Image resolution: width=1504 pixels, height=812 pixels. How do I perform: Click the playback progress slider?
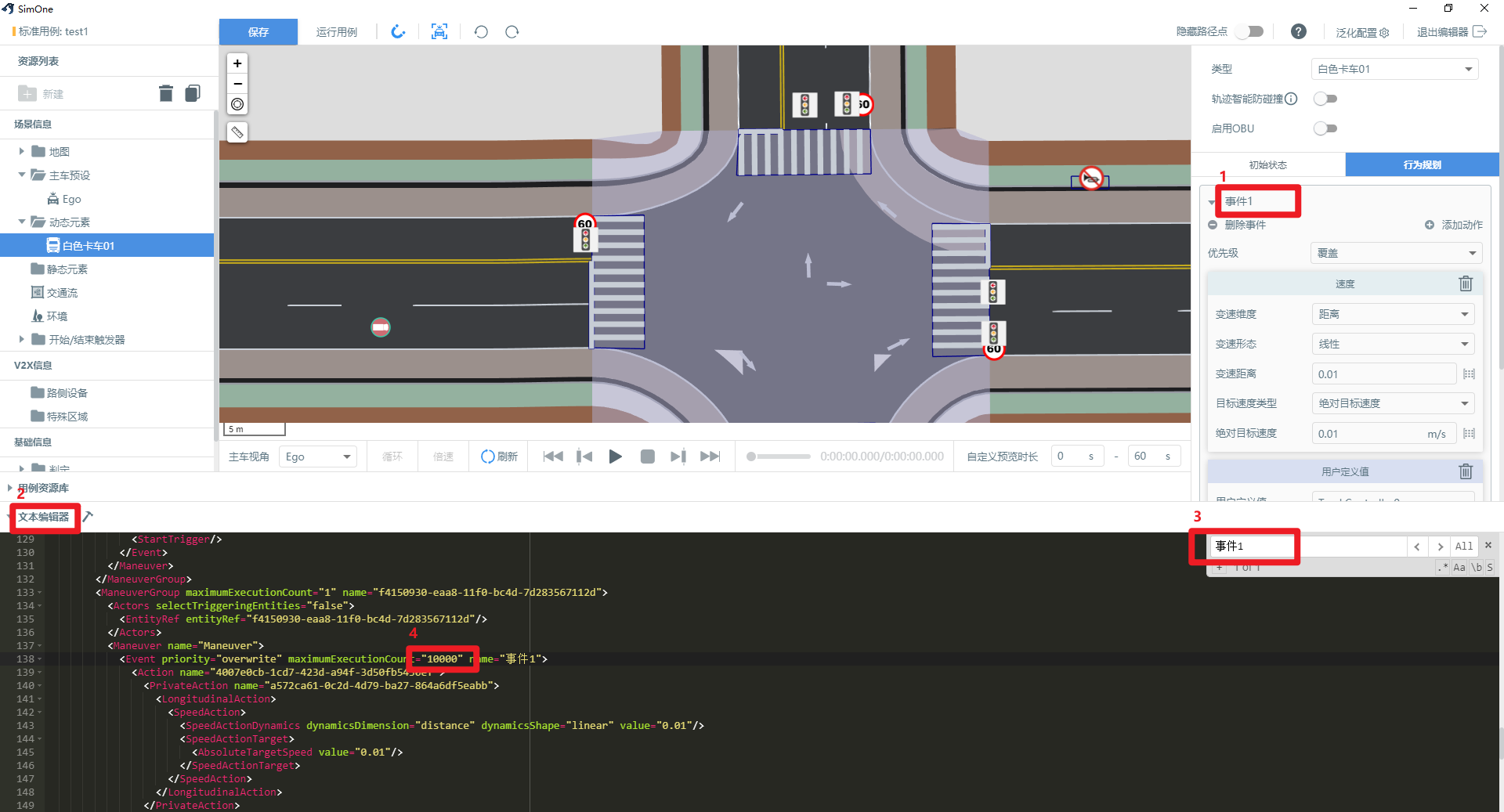(779, 457)
